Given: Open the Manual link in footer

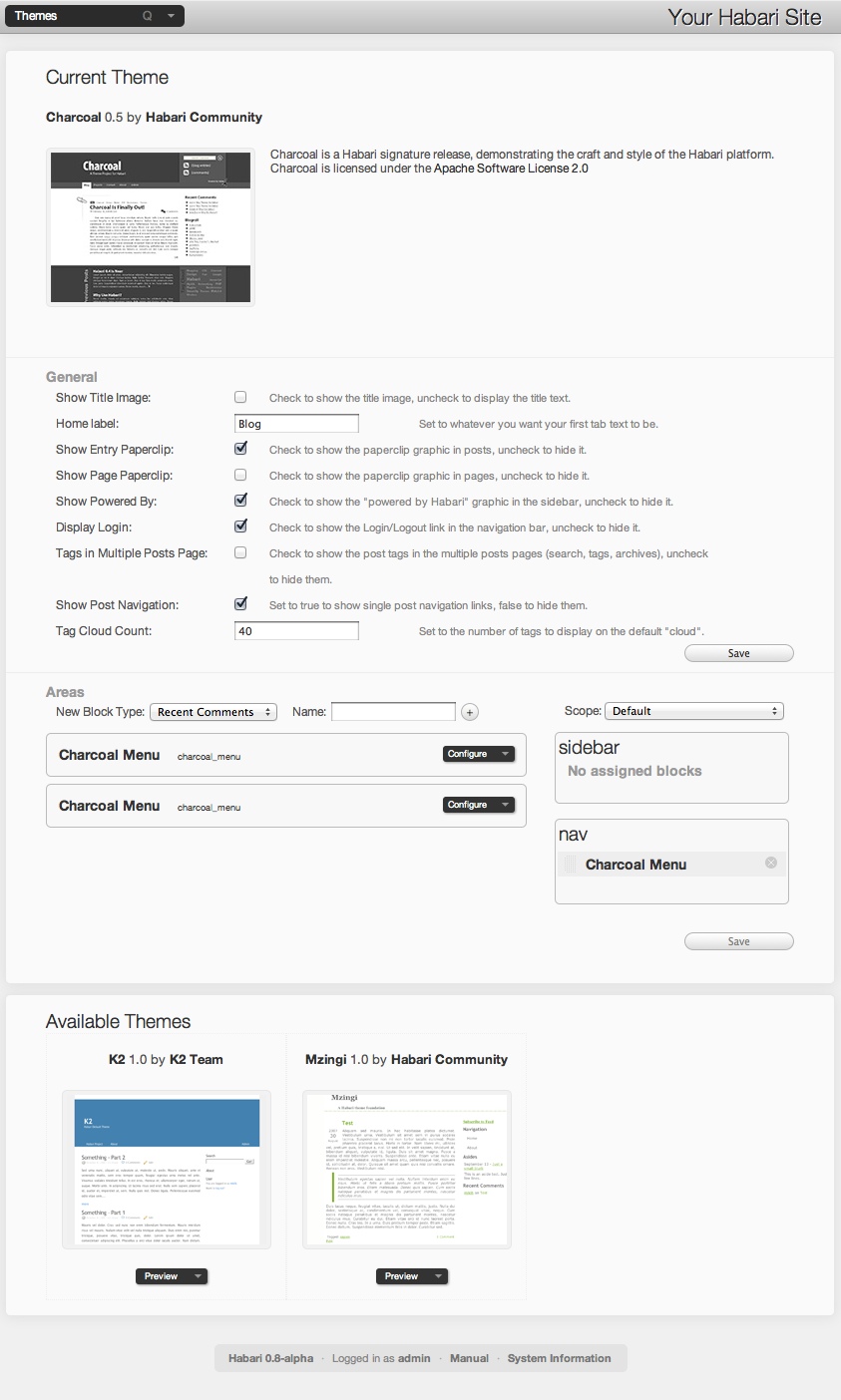Looking at the screenshot, I should 469,1358.
